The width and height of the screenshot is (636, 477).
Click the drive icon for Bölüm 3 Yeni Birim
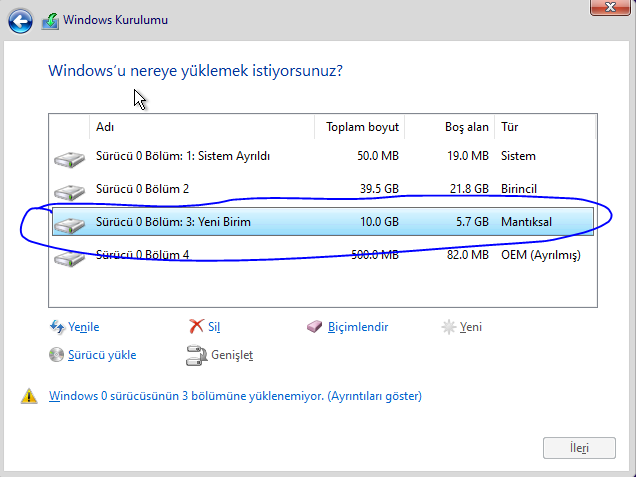(x=70, y=225)
